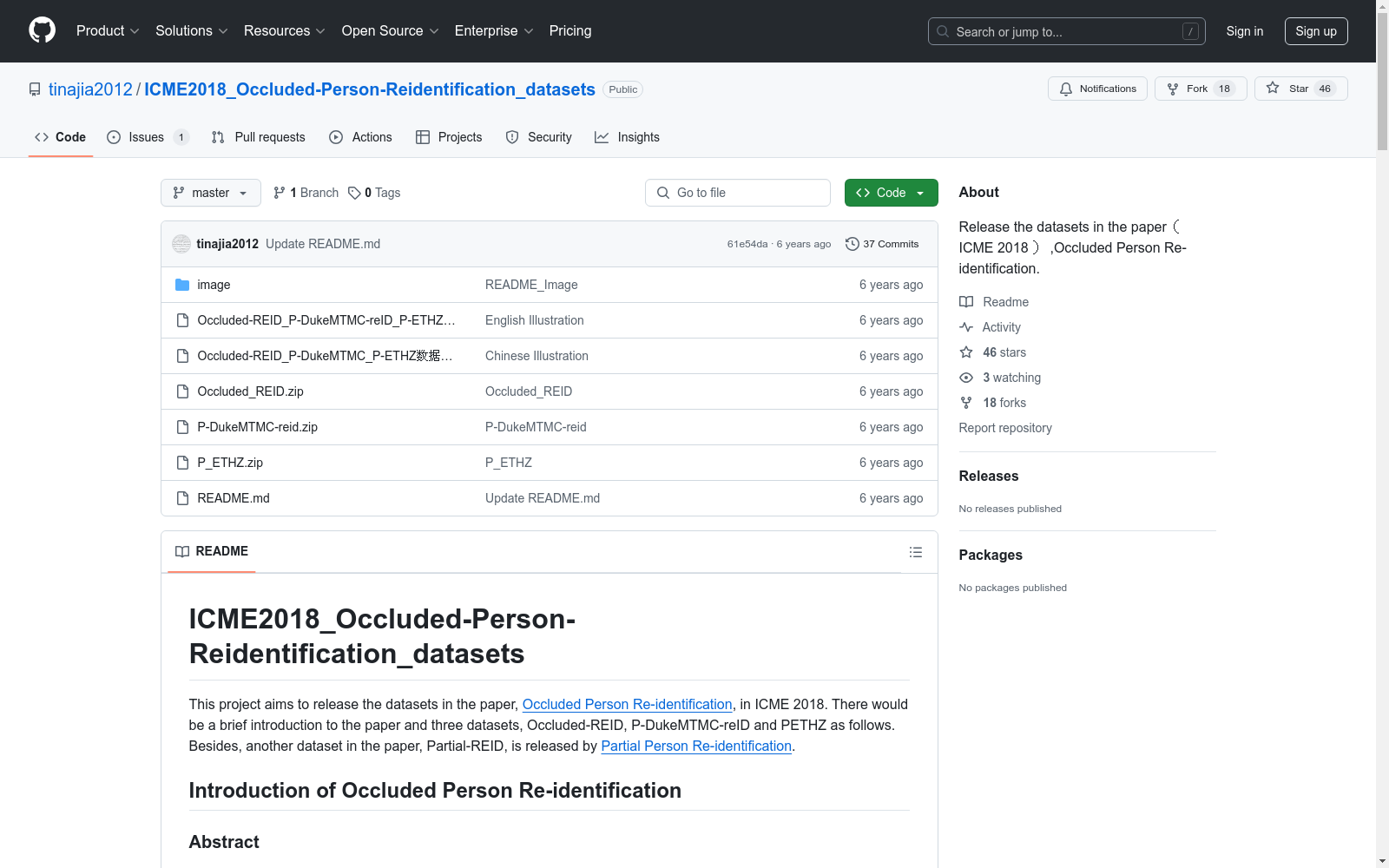Click file icon for Occluded-REID_P-DukeMTMC-reID_P-ETHZ file
The height and width of the screenshot is (868, 1389).
182,320
